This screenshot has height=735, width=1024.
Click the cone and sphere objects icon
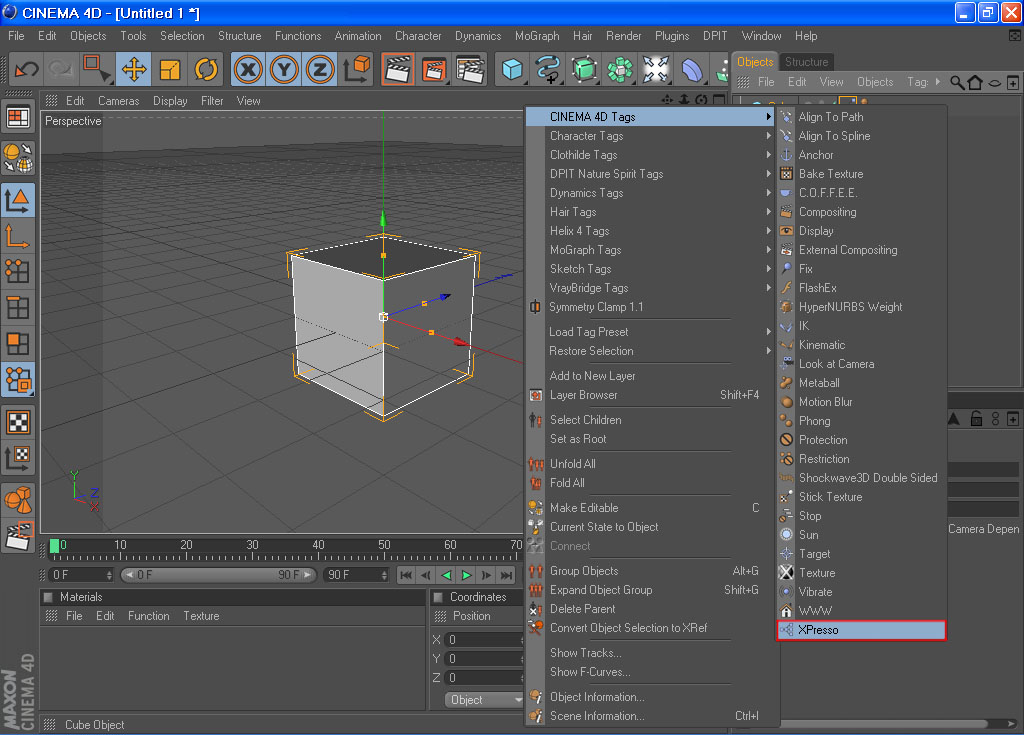point(18,500)
